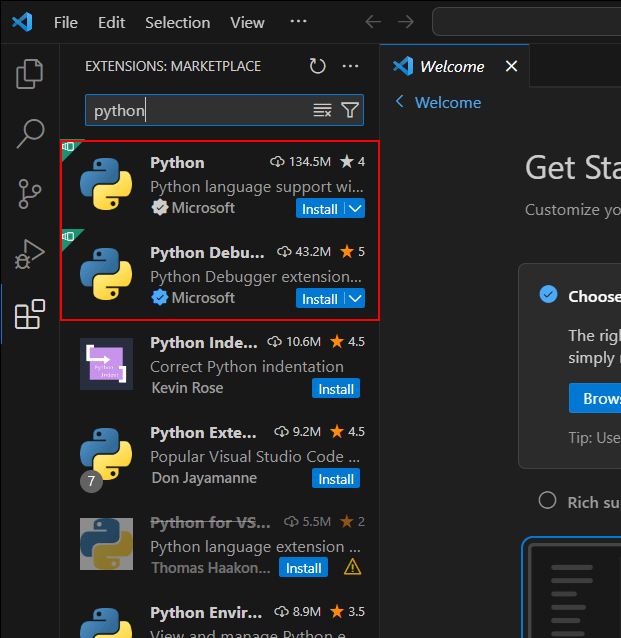Viewport: 621px width, 638px height.
Task: Click the Python Debugger 5 star rating
Action: 352,251
